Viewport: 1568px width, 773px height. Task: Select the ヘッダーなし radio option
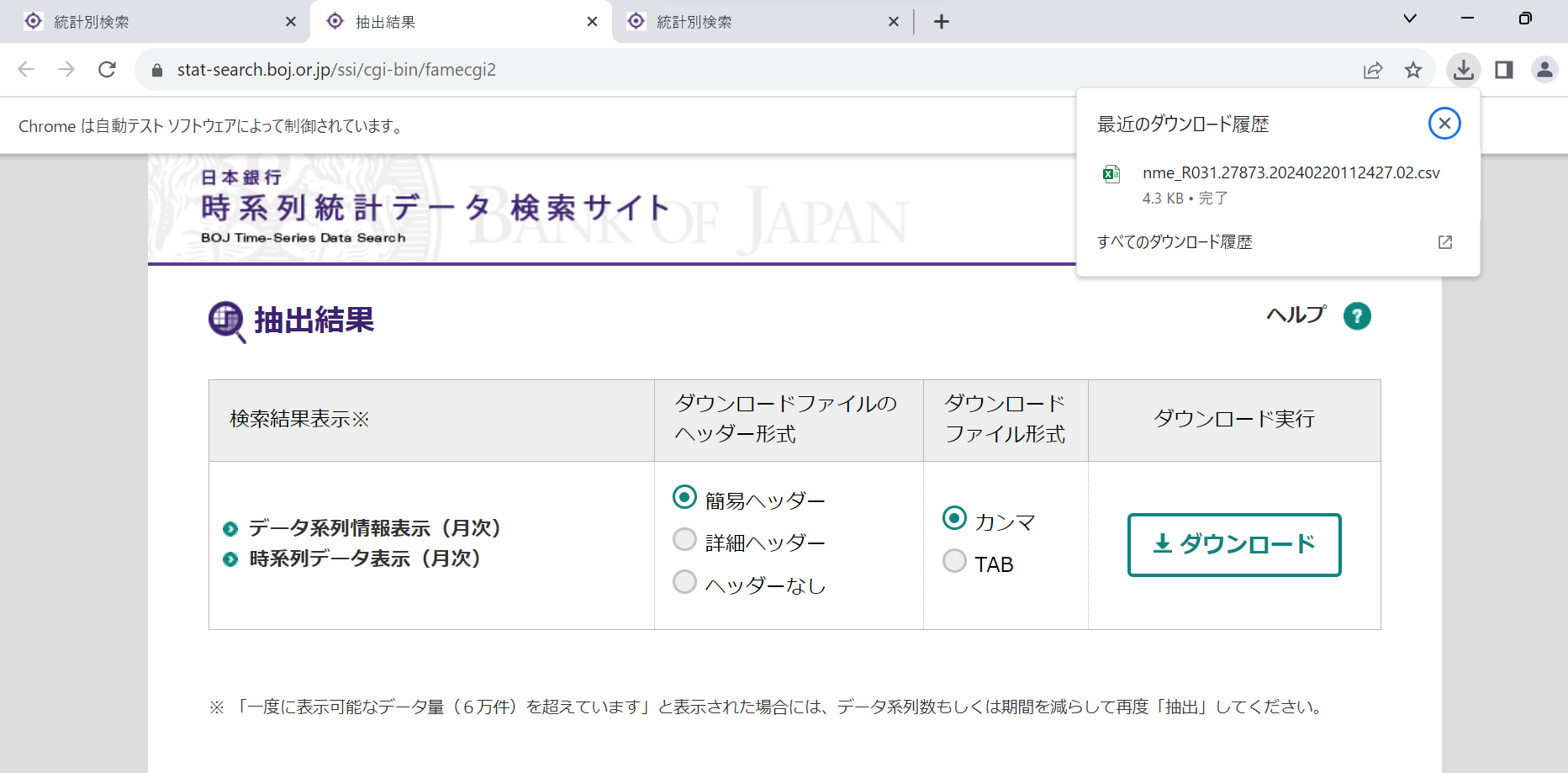[685, 582]
